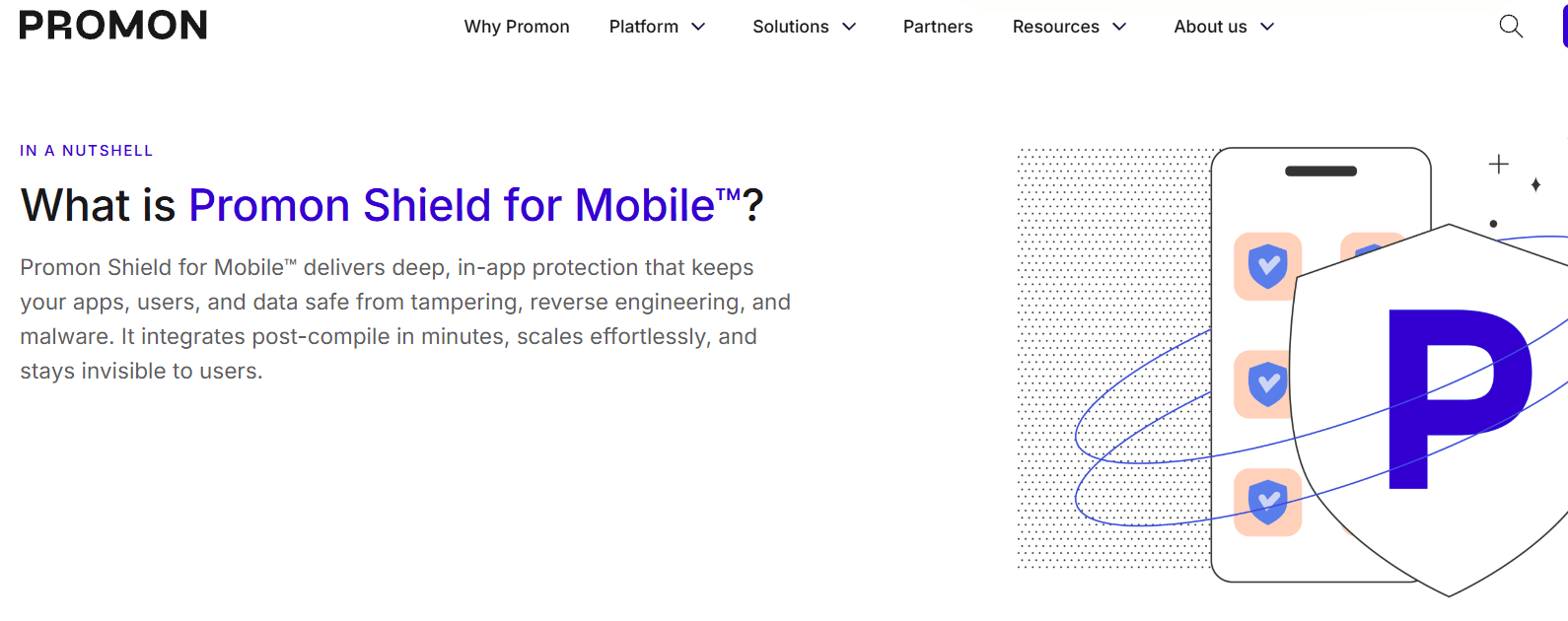Open the Why Promon page
Viewport: 1568px width, 621px height.
(x=517, y=27)
